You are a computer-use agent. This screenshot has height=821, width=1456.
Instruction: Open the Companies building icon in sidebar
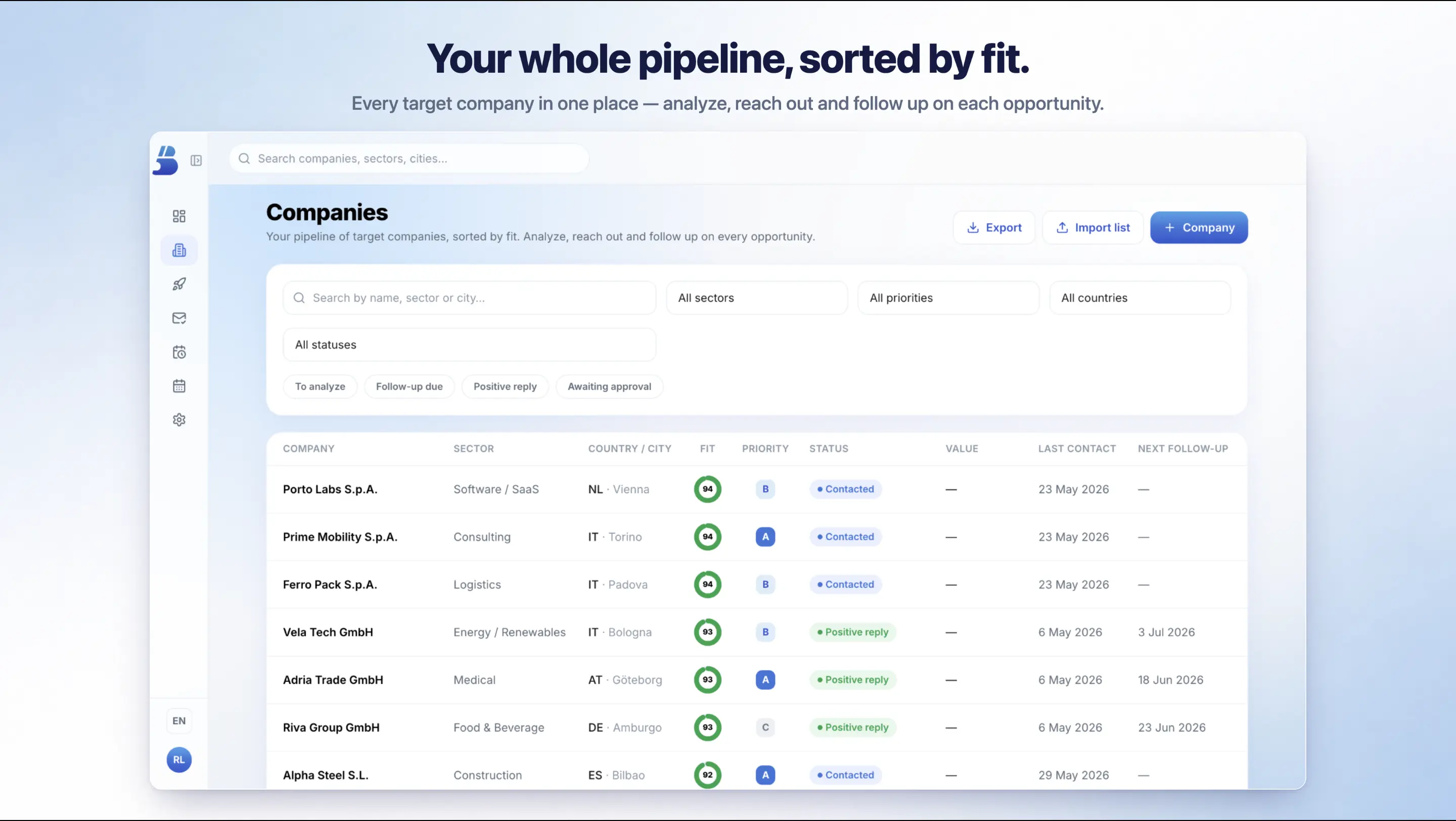[x=179, y=250]
